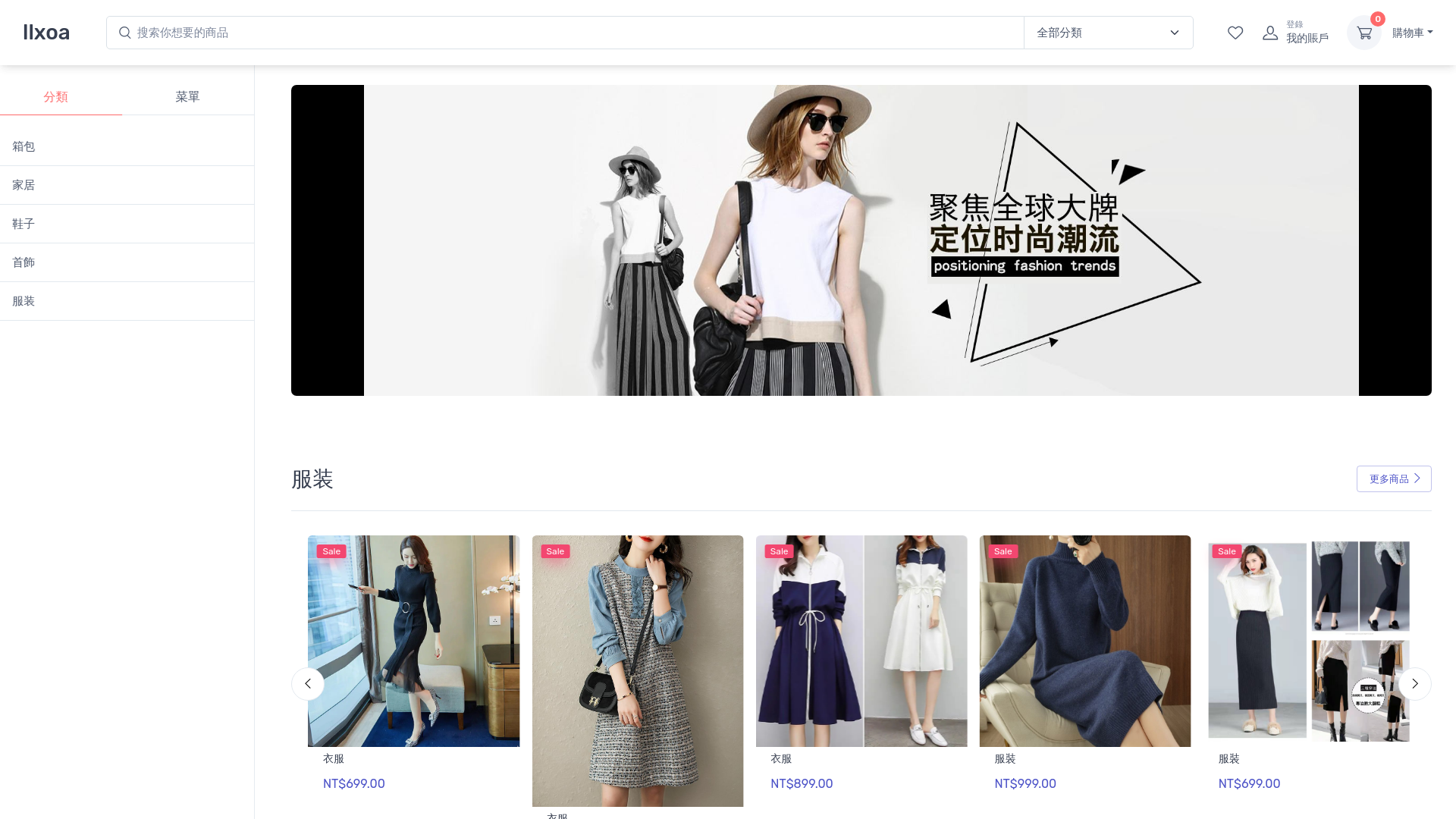This screenshot has height=819, width=1456.
Task: Select the 家居 category
Action: [x=127, y=185]
